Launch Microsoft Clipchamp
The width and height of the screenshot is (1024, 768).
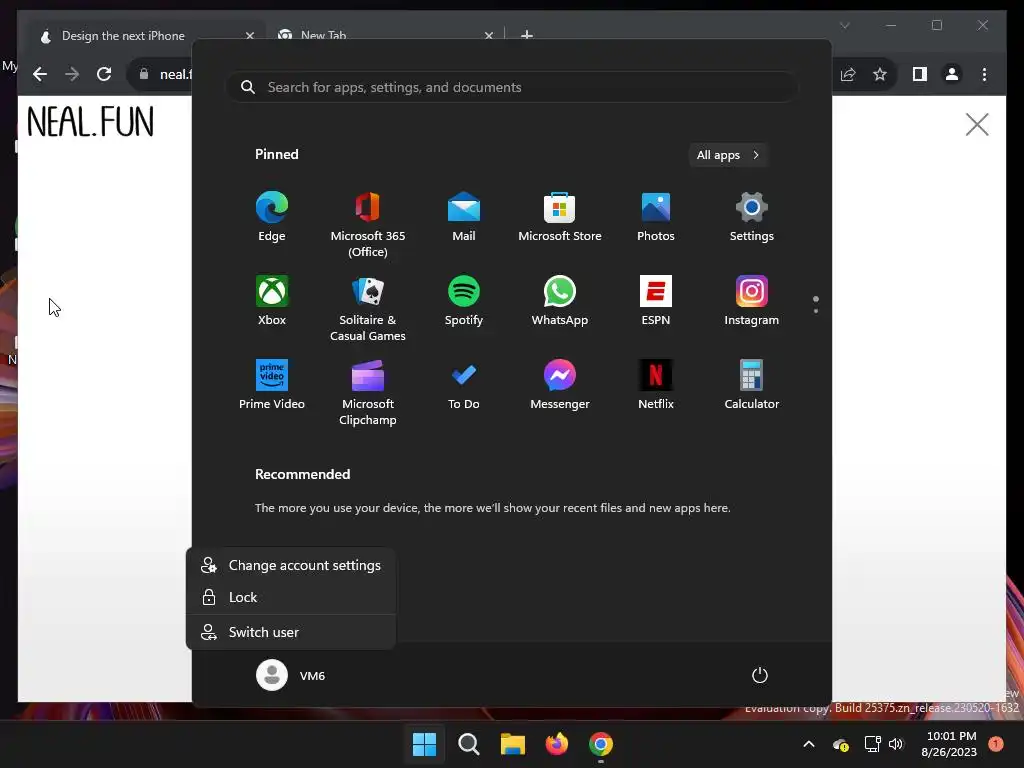[368, 392]
